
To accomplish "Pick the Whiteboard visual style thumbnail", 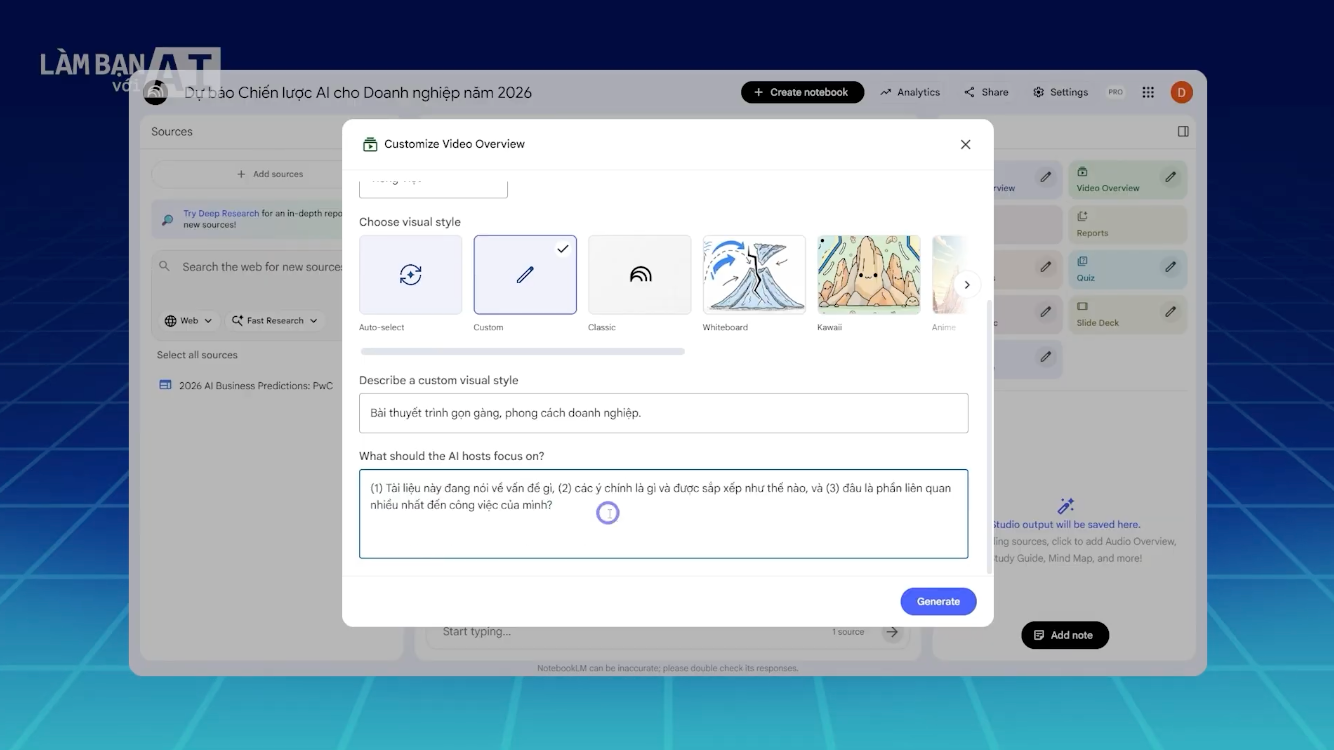I will pyautogui.click(x=753, y=275).
